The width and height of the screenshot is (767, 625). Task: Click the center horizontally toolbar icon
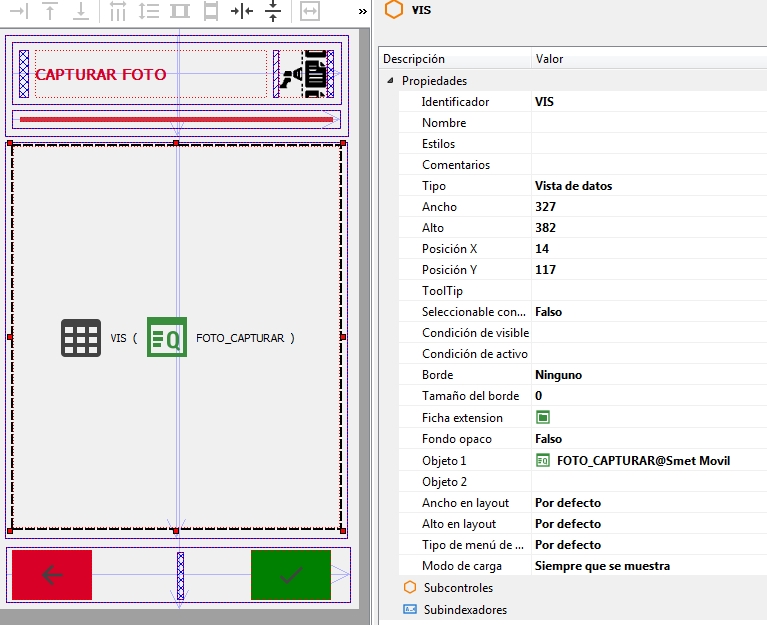coord(242,11)
